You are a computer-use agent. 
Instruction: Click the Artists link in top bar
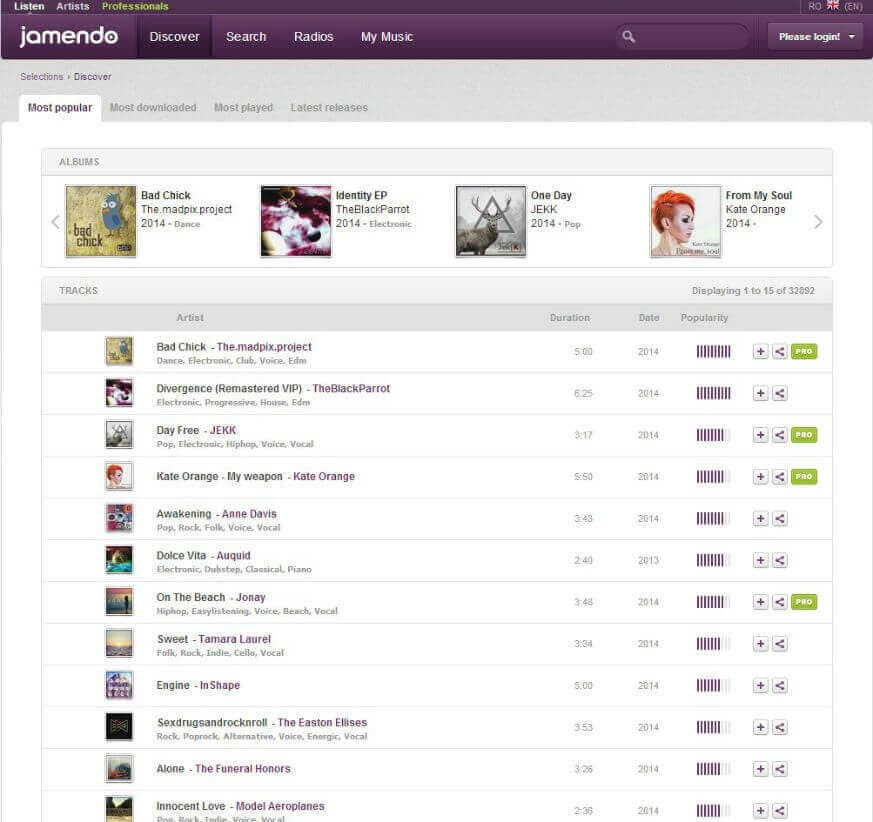pos(73,6)
